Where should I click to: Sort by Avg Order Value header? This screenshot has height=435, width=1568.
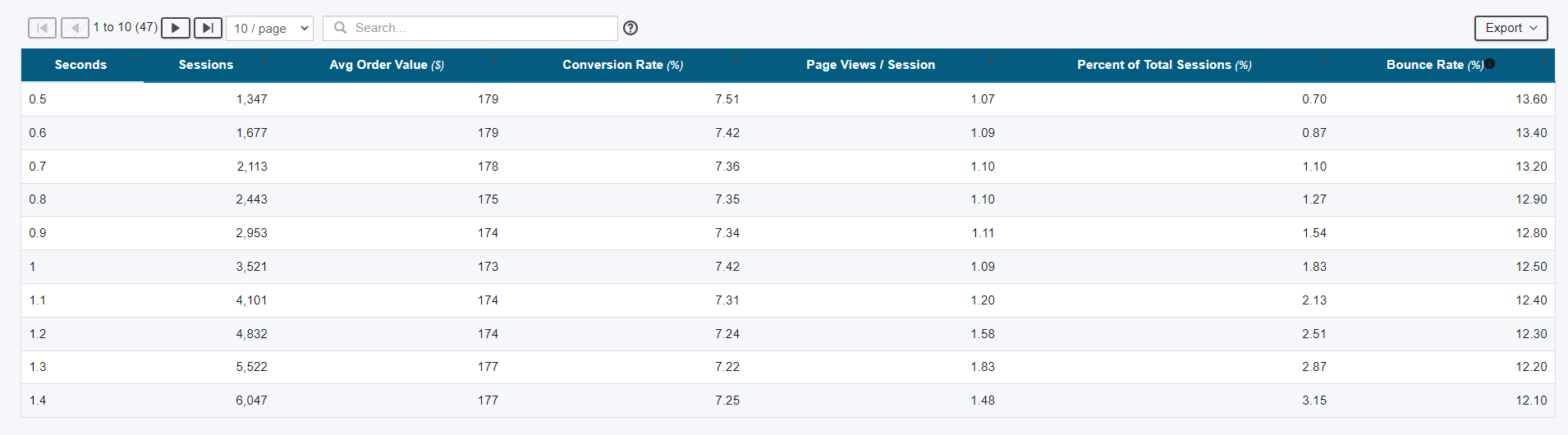coord(387,65)
